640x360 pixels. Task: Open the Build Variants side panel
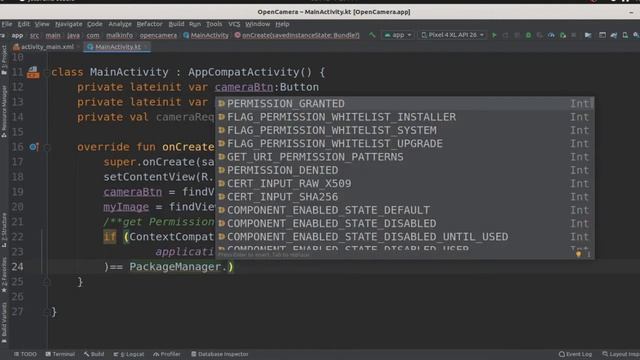(x=4, y=322)
